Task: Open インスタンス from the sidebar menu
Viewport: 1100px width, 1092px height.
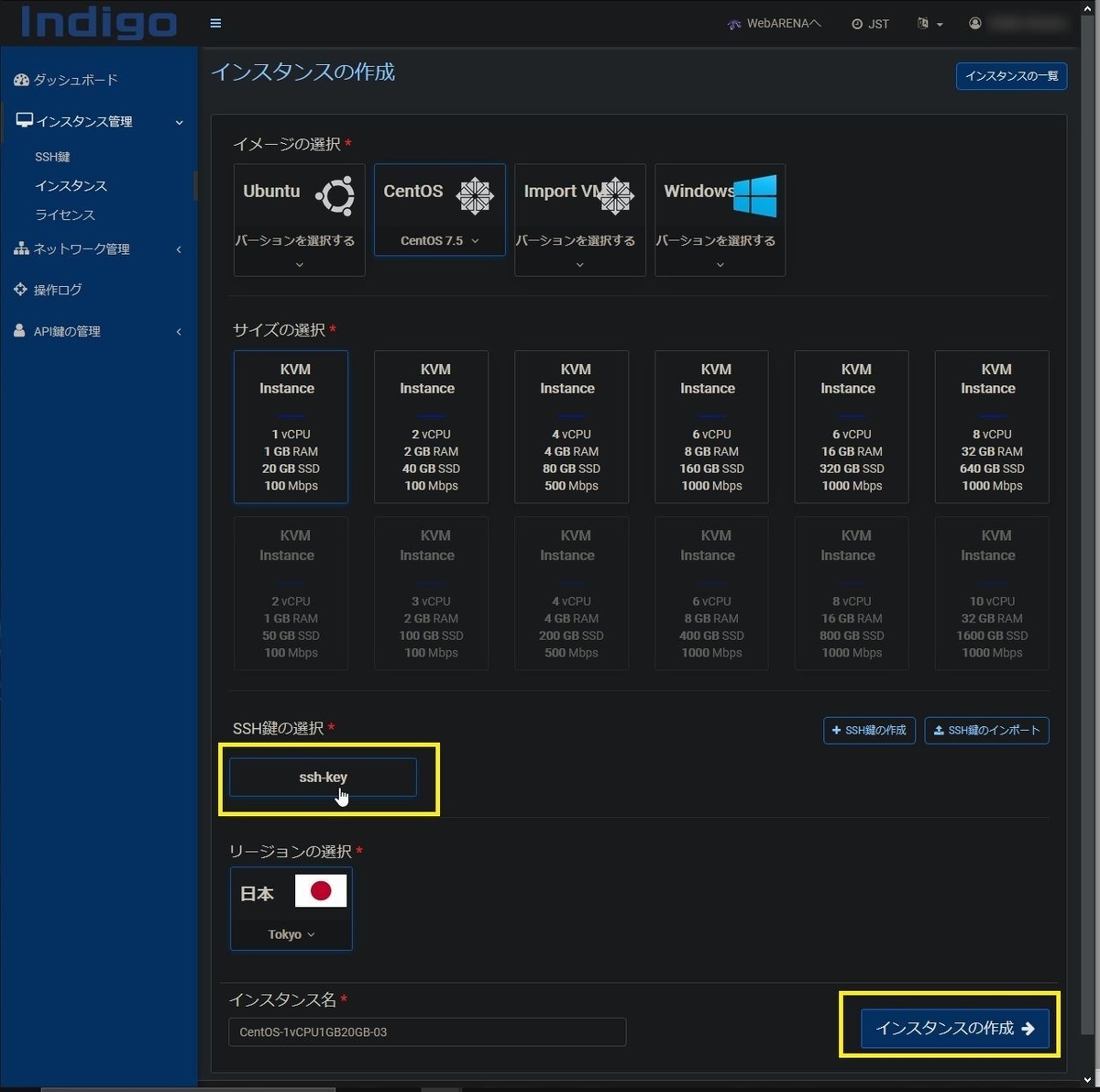Action: 71,185
